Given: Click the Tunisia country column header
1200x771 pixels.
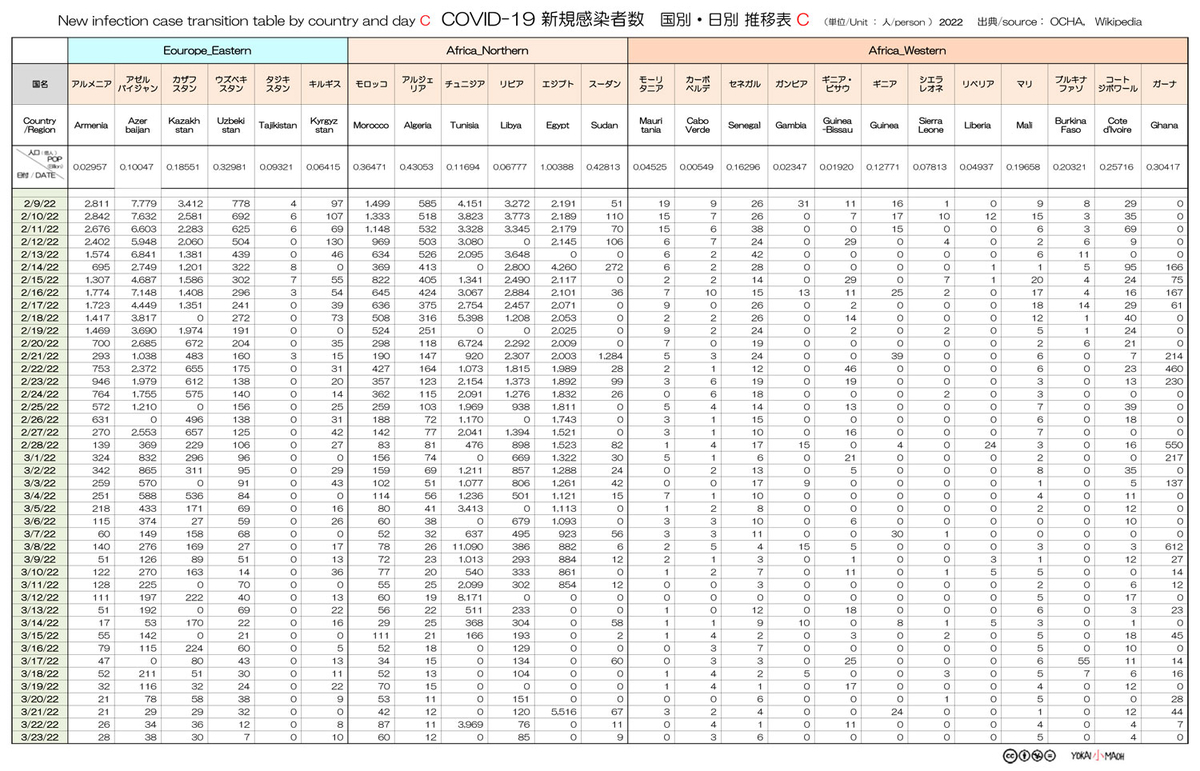Looking at the screenshot, I should [464, 126].
